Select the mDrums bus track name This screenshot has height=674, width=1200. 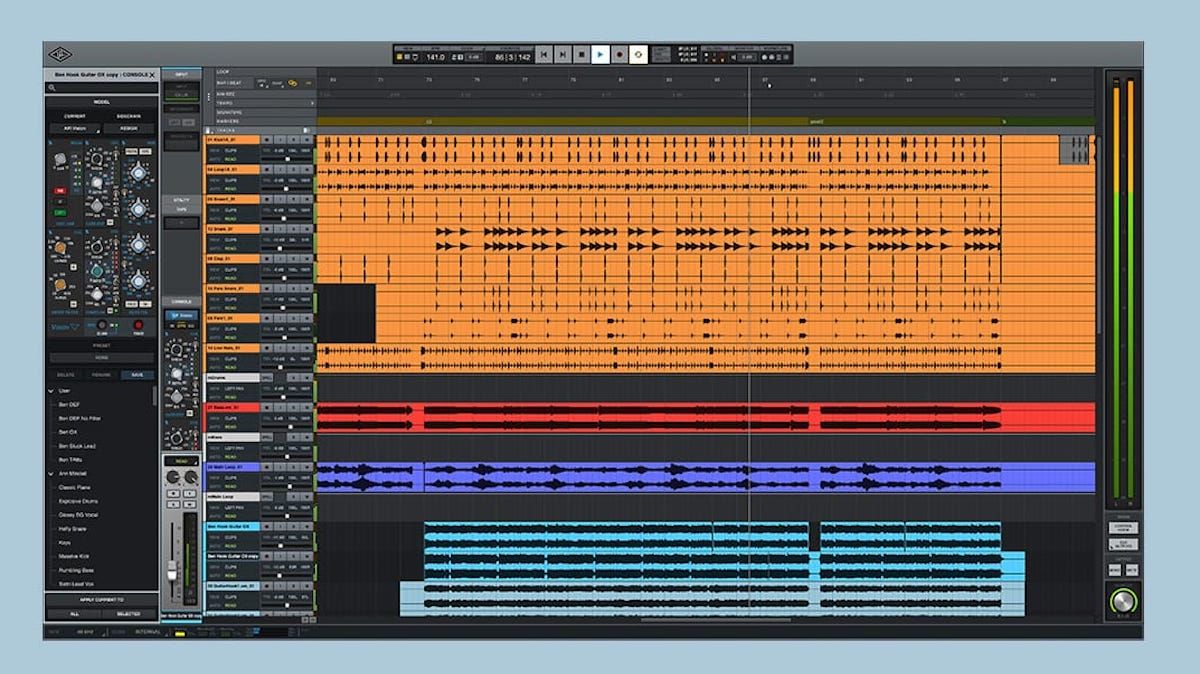click(x=232, y=378)
